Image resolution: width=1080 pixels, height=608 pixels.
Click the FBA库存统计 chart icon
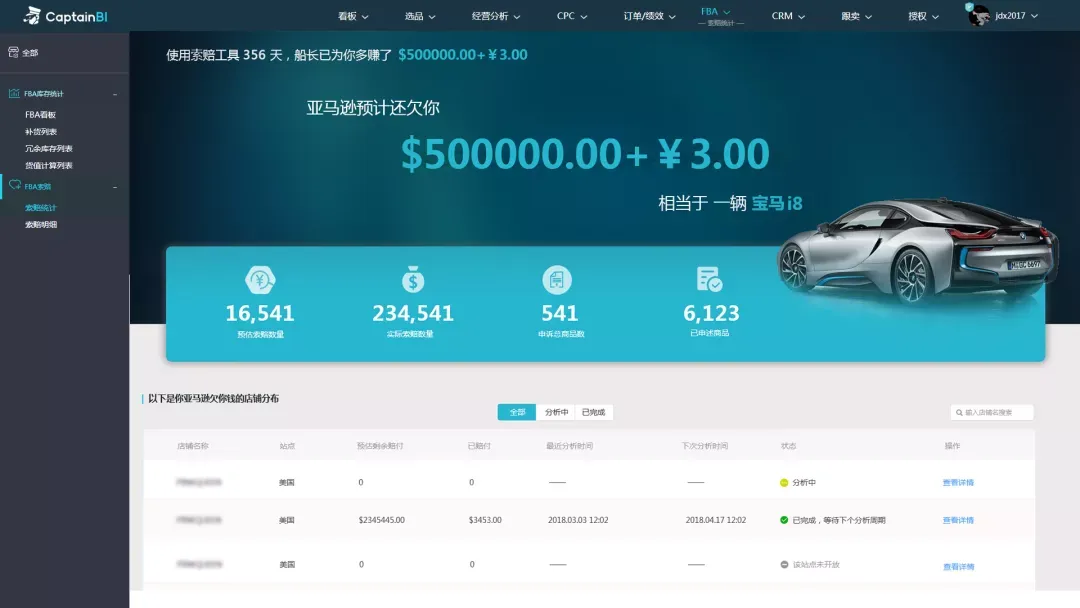point(14,93)
